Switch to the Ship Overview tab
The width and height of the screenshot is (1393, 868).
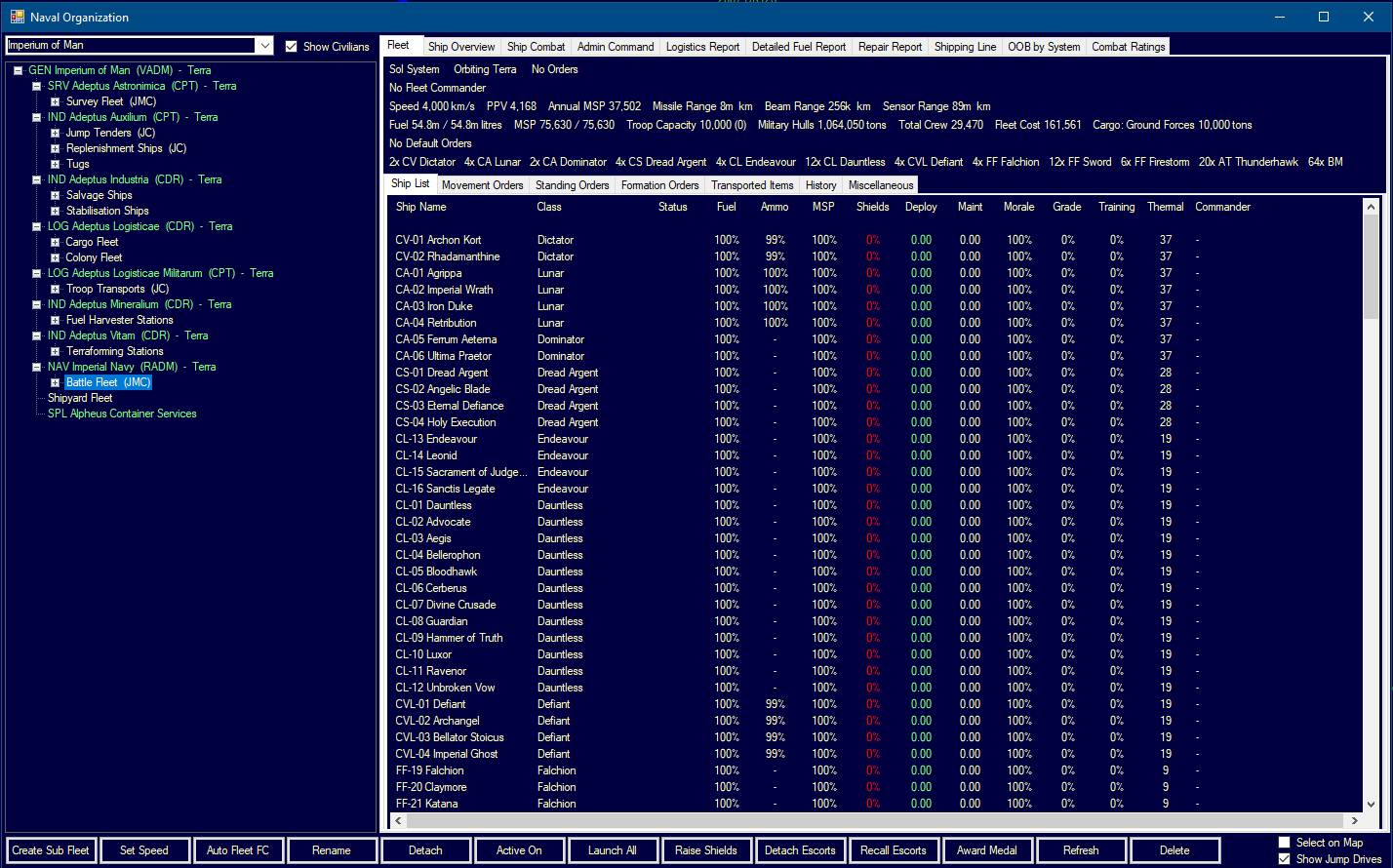click(461, 47)
